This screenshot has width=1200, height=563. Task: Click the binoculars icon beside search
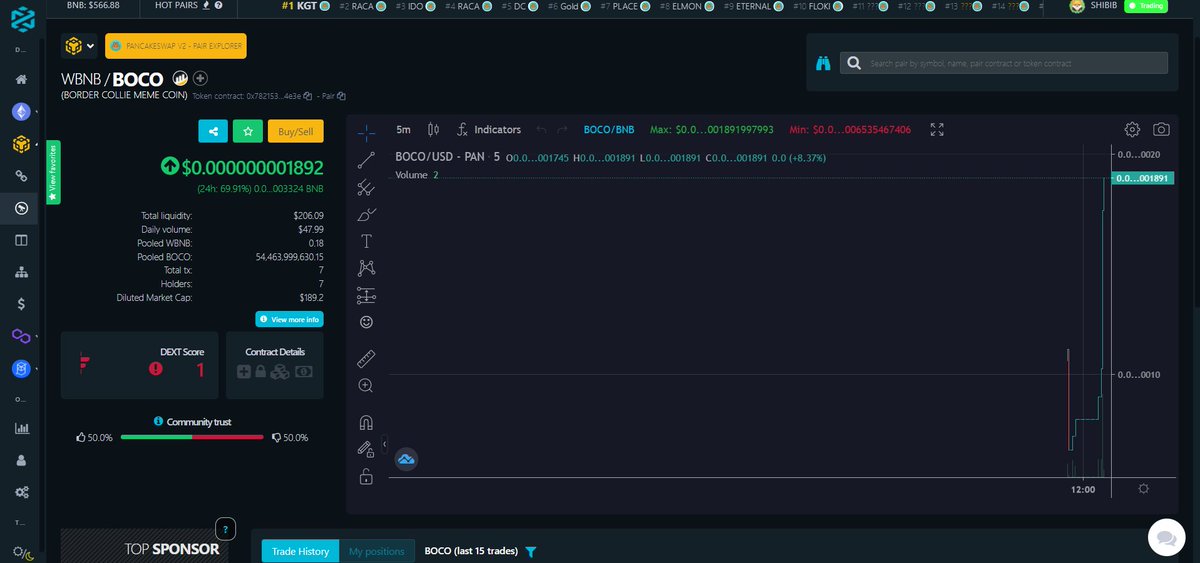click(x=823, y=63)
